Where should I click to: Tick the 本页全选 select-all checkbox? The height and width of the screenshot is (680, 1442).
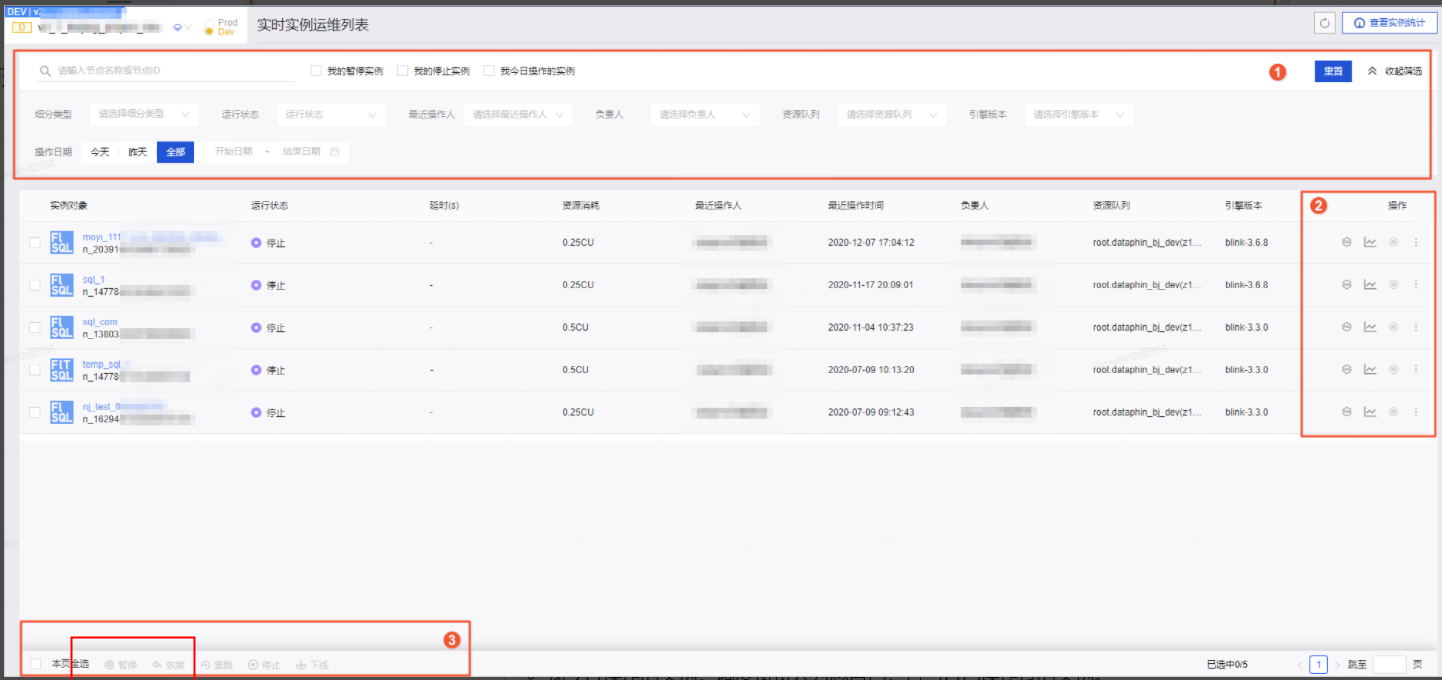point(36,664)
